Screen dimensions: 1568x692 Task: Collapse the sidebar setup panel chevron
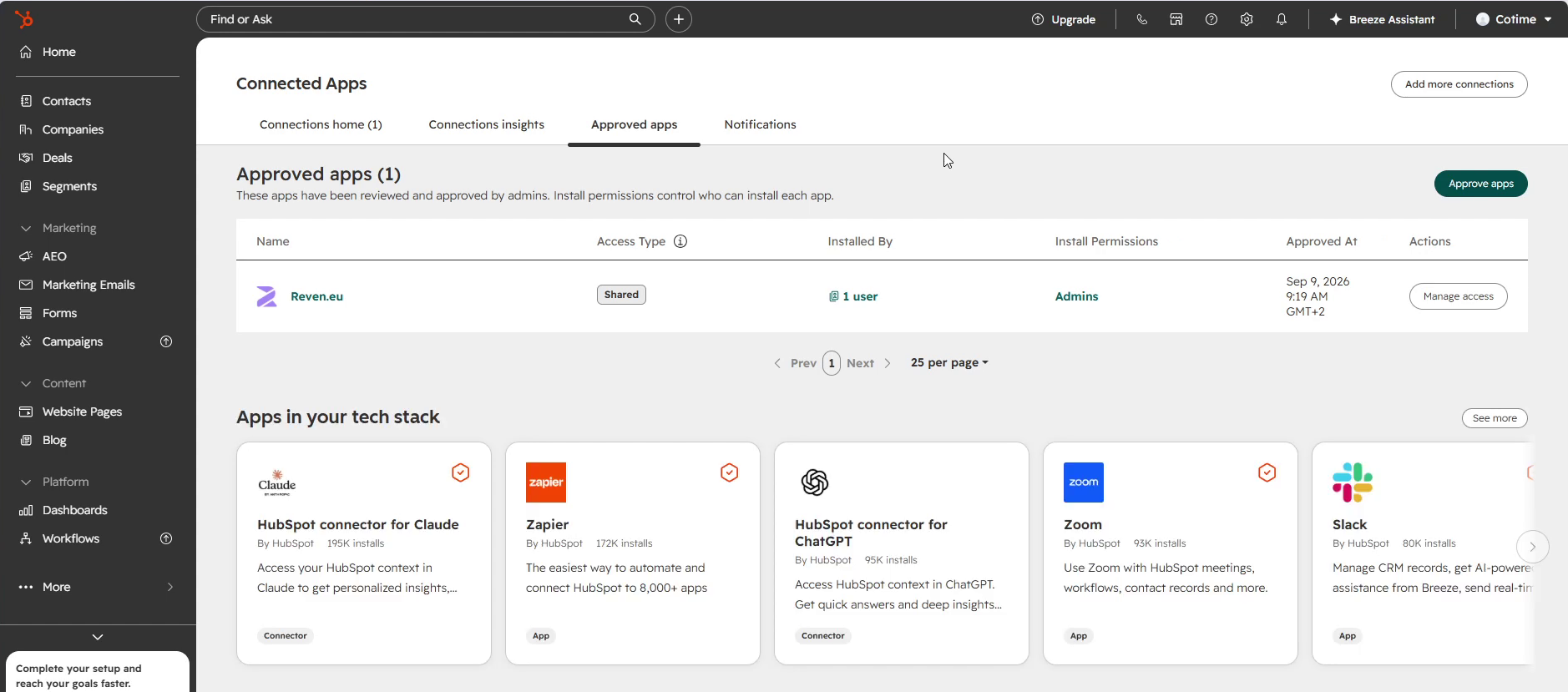coord(98,637)
